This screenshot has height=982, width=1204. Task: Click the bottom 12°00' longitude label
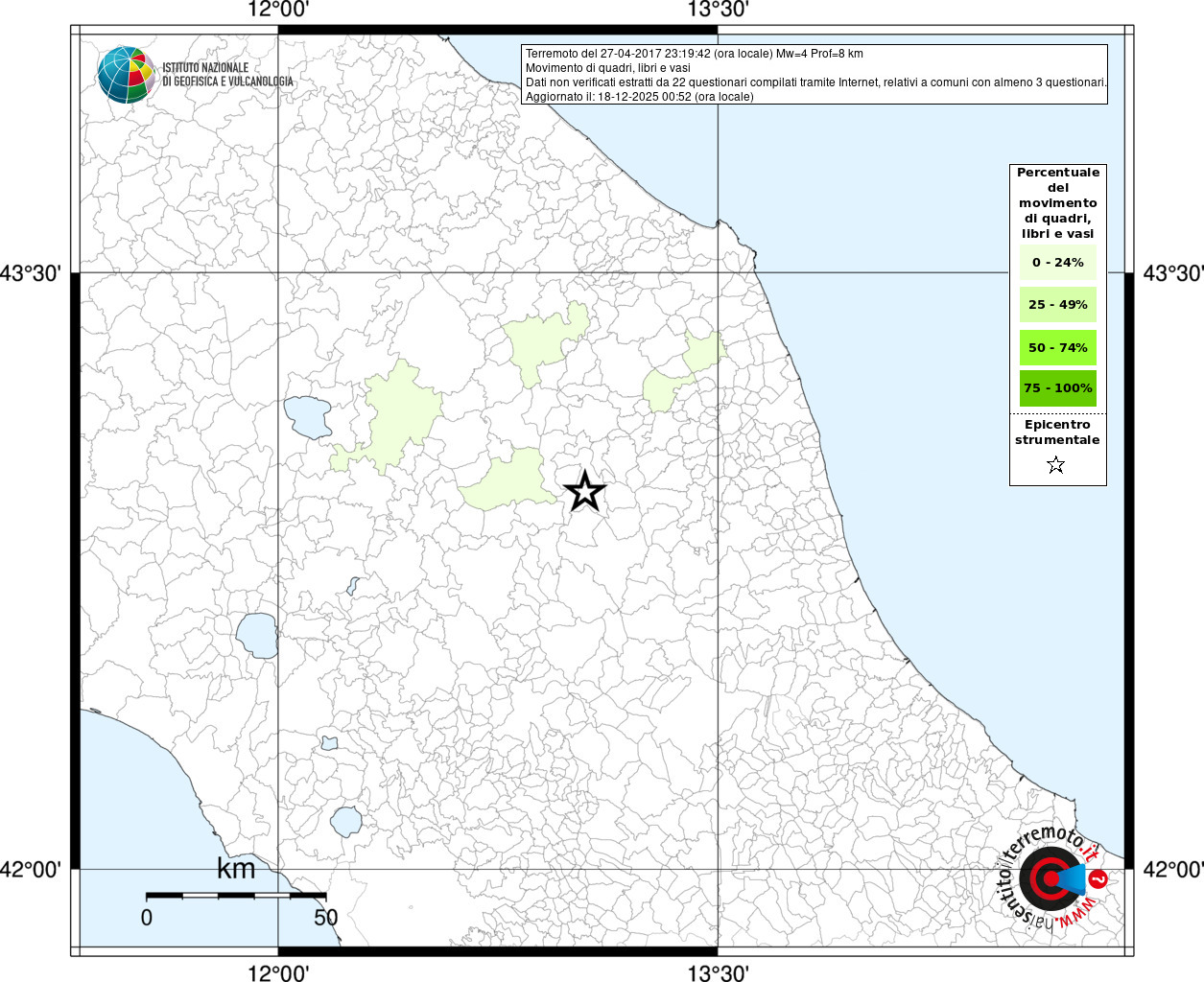pos(278,972)
